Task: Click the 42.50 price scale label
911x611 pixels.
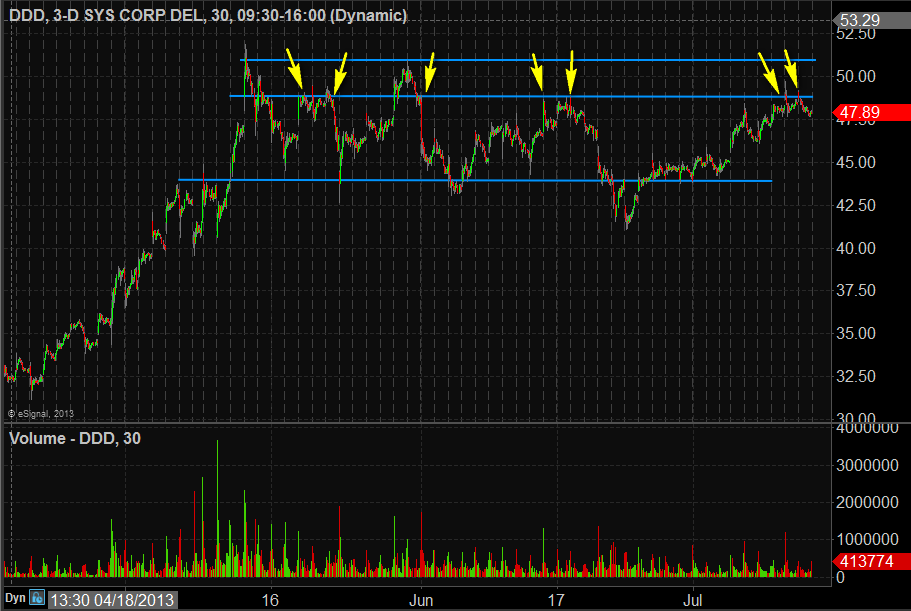Action: pyautogui.click(x=855, y=205)
